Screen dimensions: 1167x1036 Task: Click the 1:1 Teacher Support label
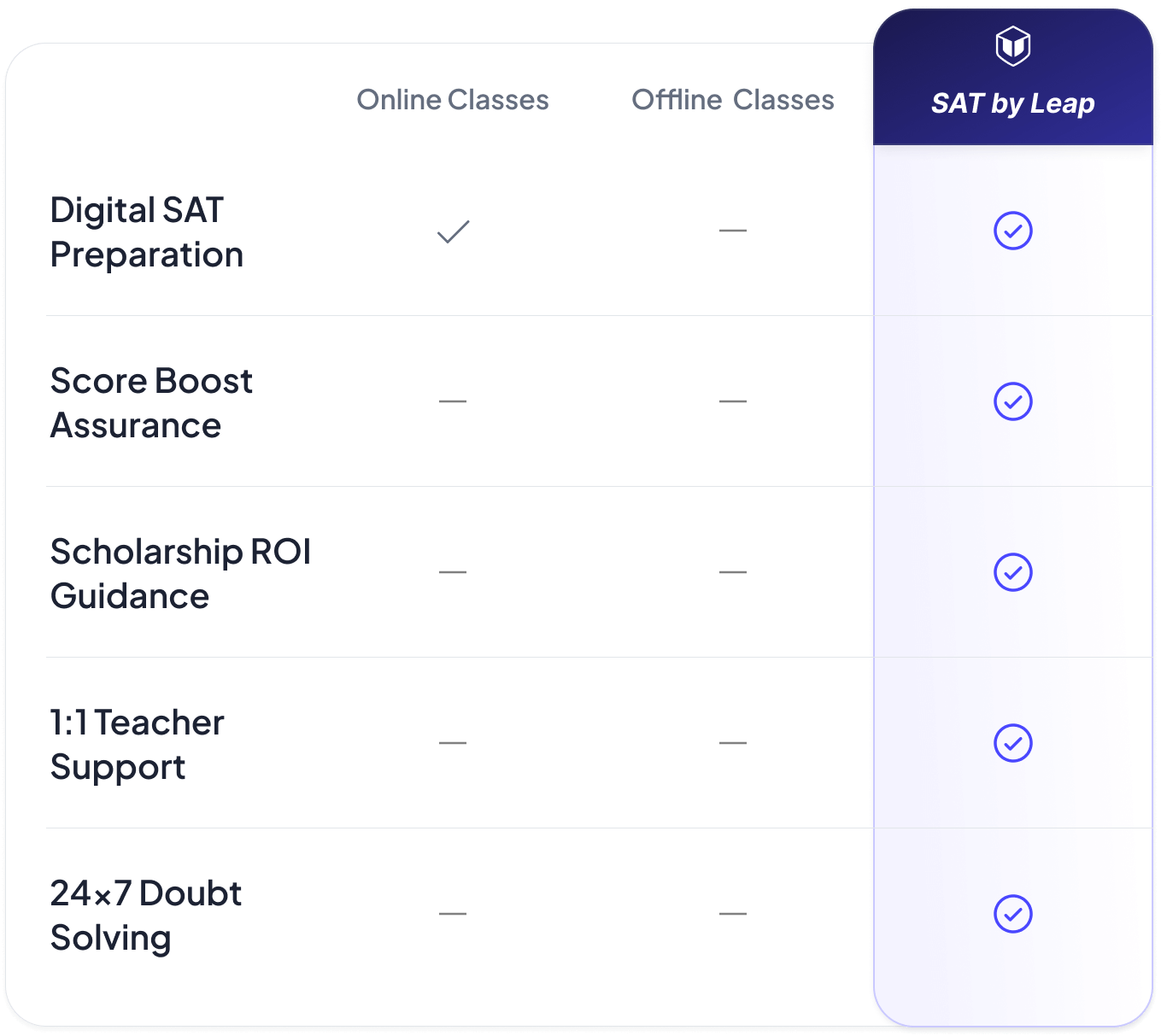click(x=137, y=745)
